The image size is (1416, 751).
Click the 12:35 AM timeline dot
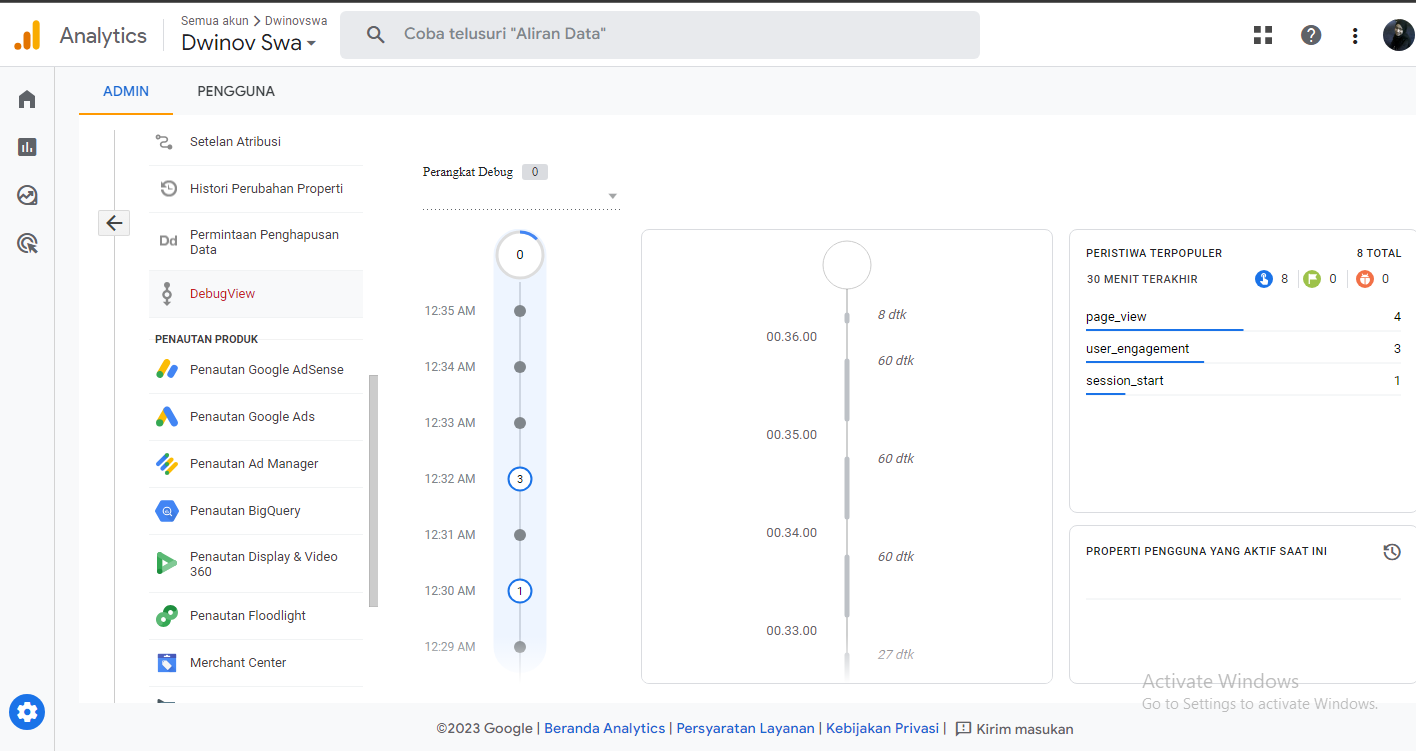click(519, 311)
